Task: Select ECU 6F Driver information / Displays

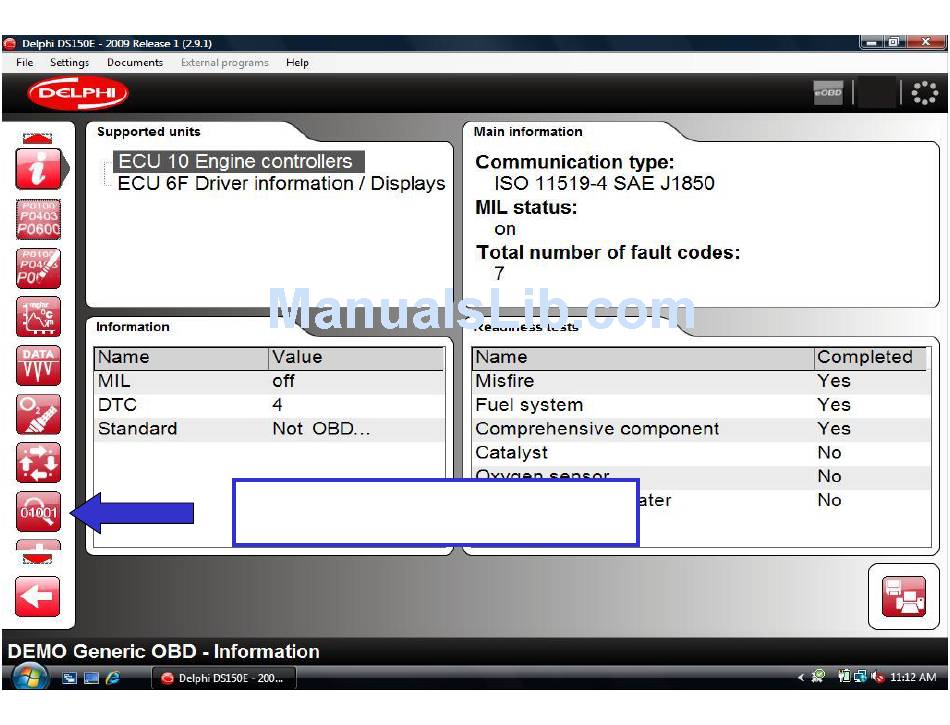Action: 282,184
